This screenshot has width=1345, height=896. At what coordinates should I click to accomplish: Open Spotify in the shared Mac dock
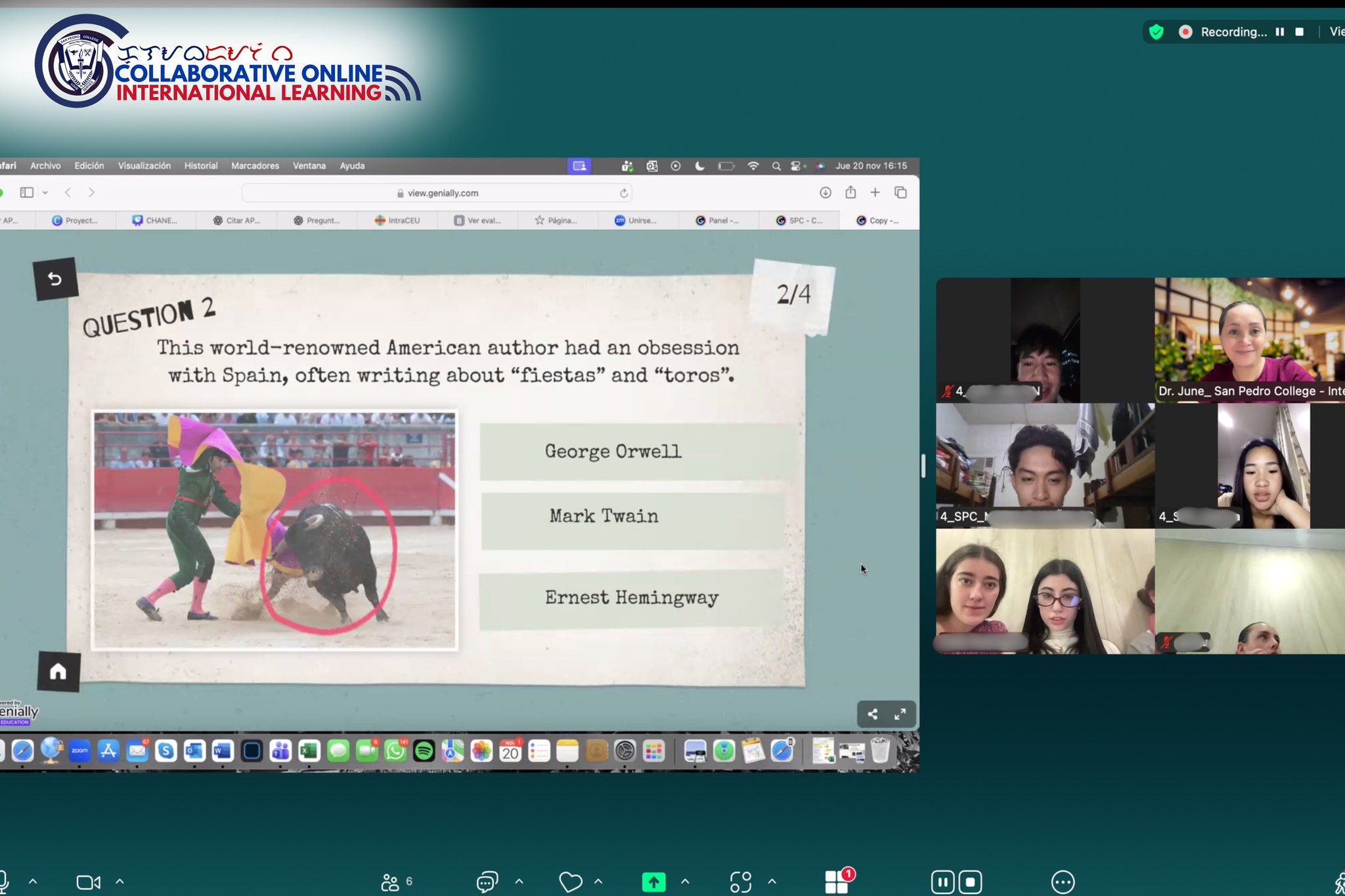[424, 750]
